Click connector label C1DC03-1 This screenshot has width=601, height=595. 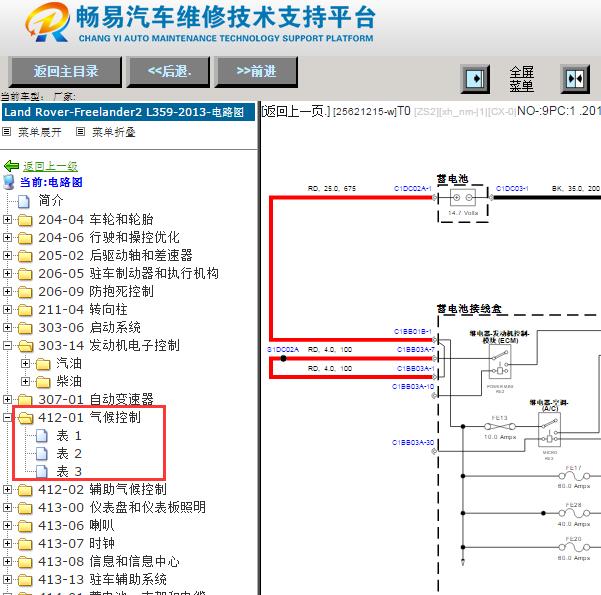(x=512, y=188)
